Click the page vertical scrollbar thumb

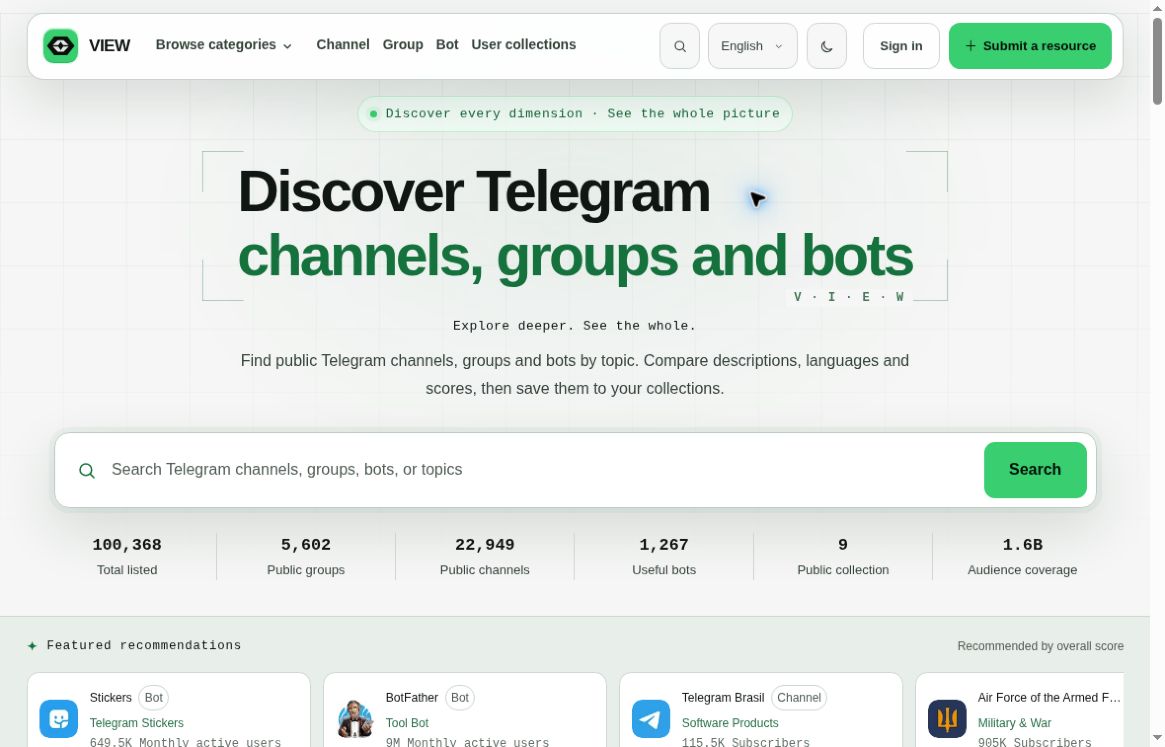click(1157, 61)
